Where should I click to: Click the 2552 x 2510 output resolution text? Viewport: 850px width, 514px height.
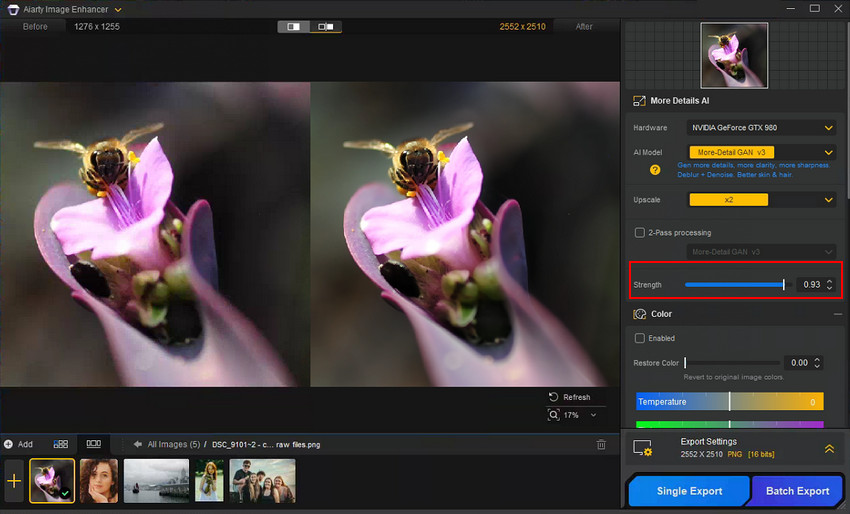523,27
